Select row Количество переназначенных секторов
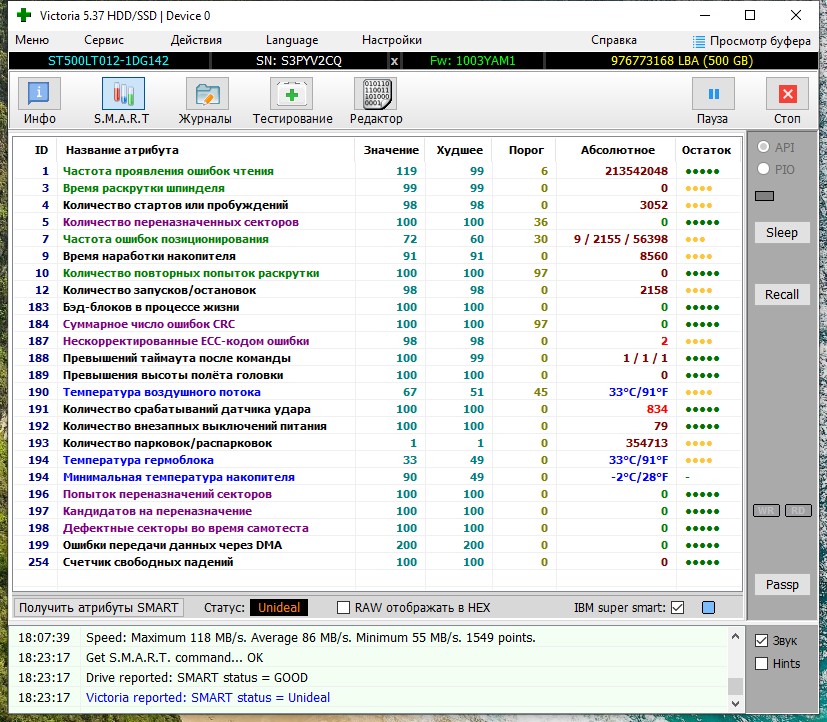827x722 pixels. (377, 222)
